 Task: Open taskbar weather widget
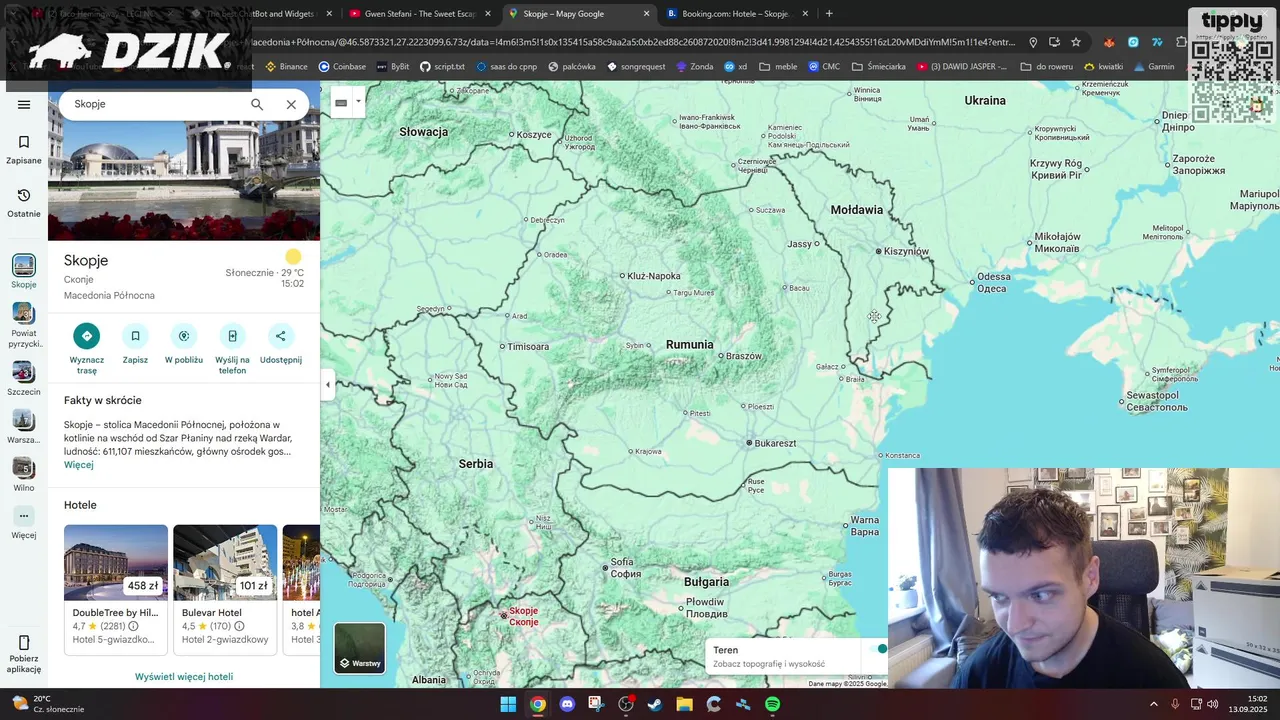pos(47,704)
